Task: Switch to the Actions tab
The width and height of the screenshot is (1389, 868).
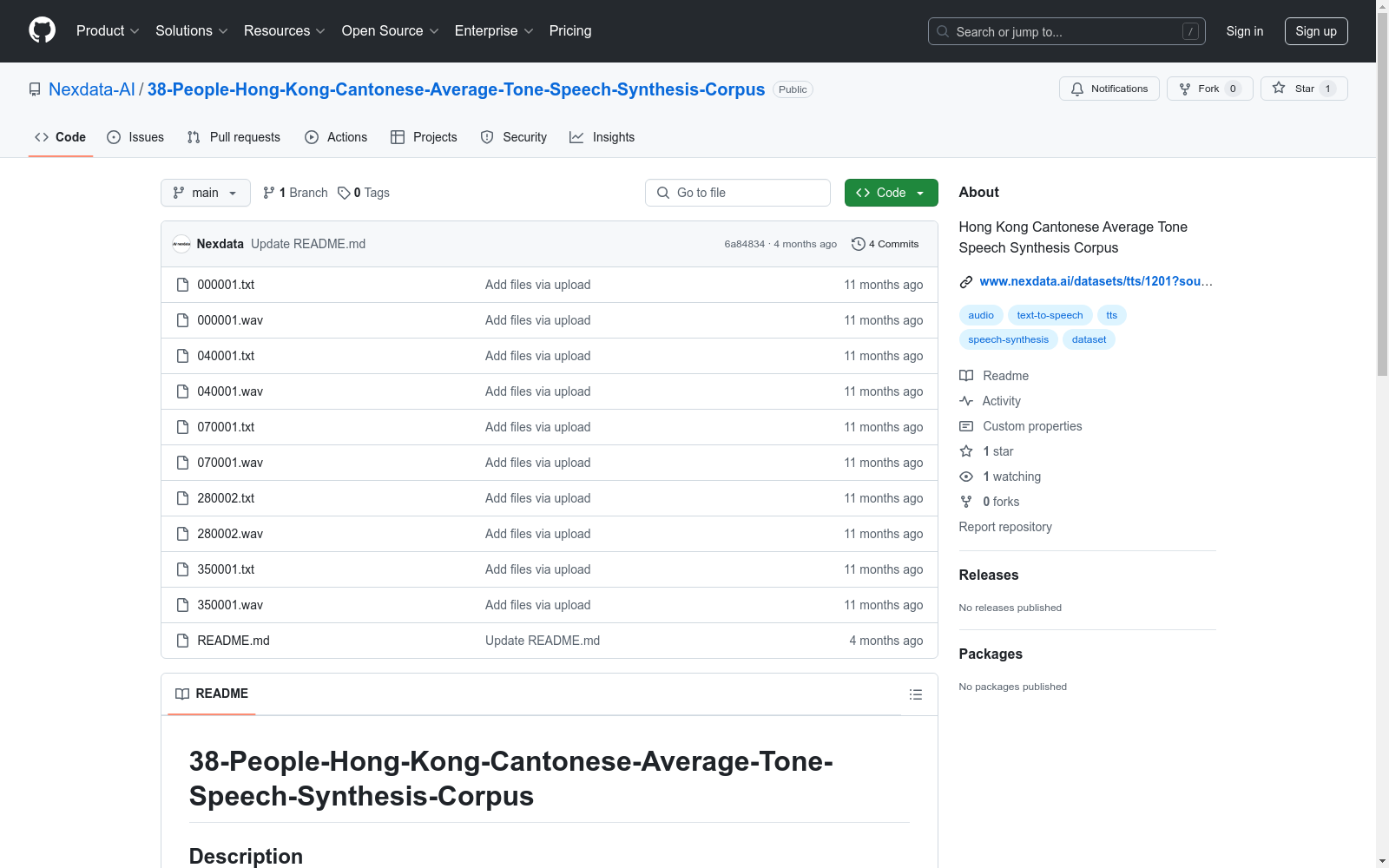Action: click(x=336, y=137)
